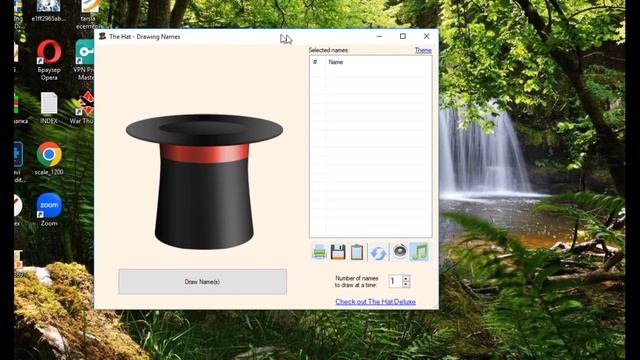Click The Hat app title bar icon
This screenshot has height=360, width=640.
point(102,36)
